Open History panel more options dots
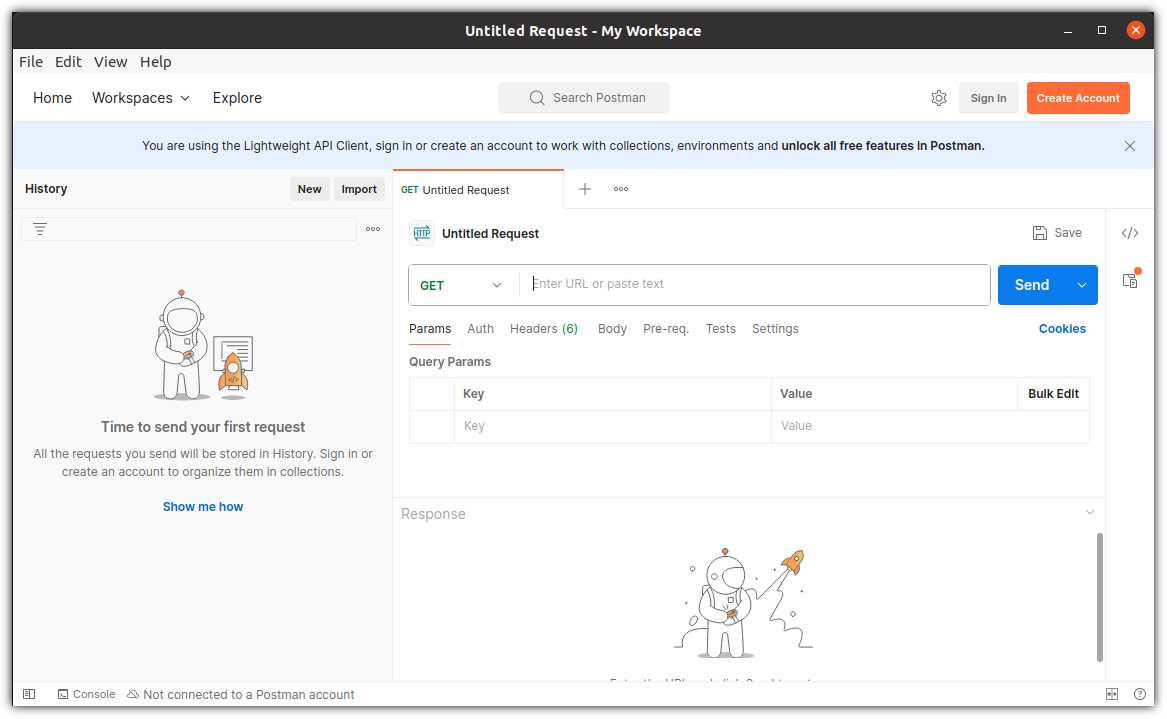Viewport: 1167px width, 719px height. click(373, 229)
